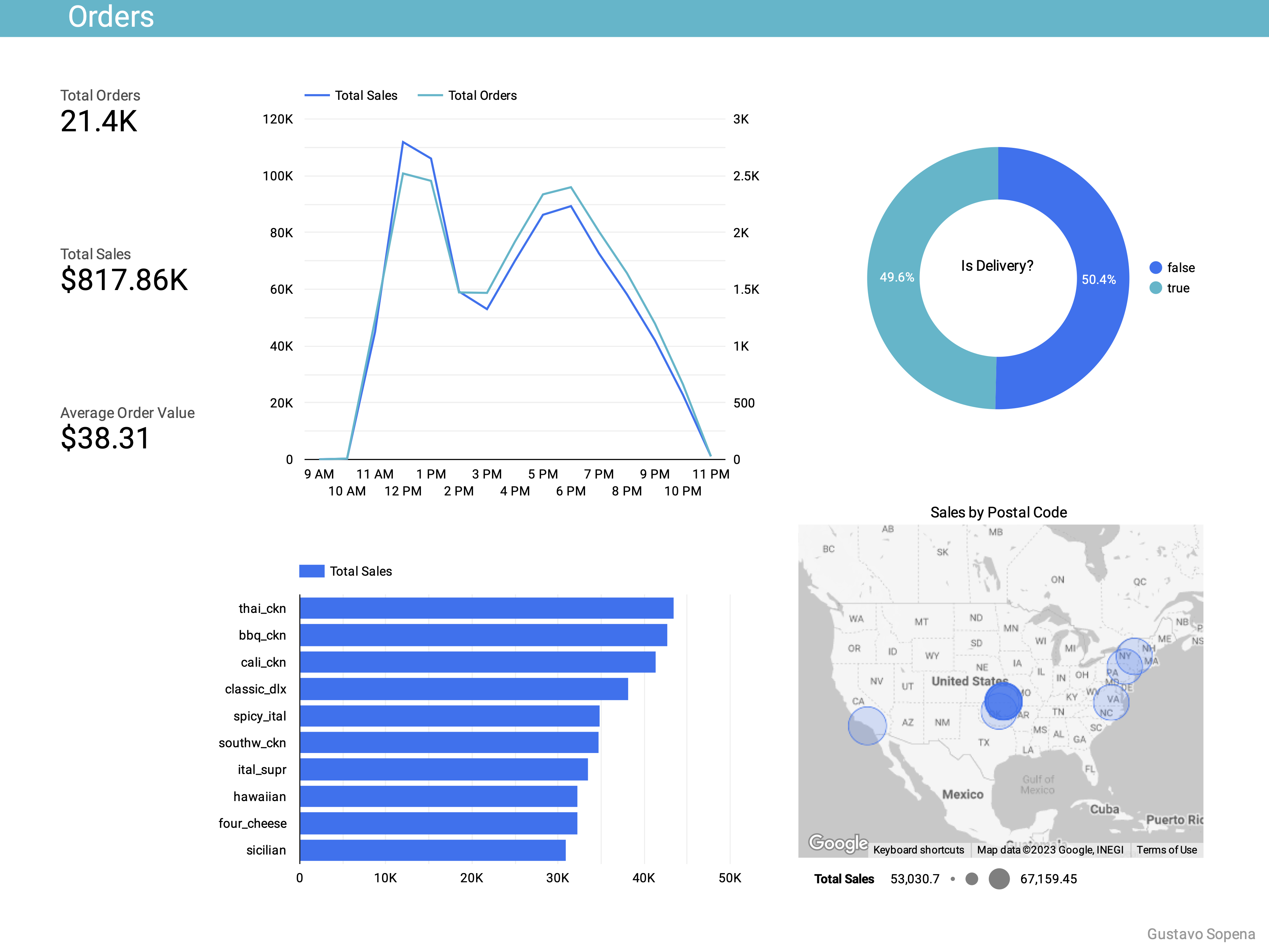
Task: Click the 40K bar chart axis label
Action: click(x=644, y=878)
